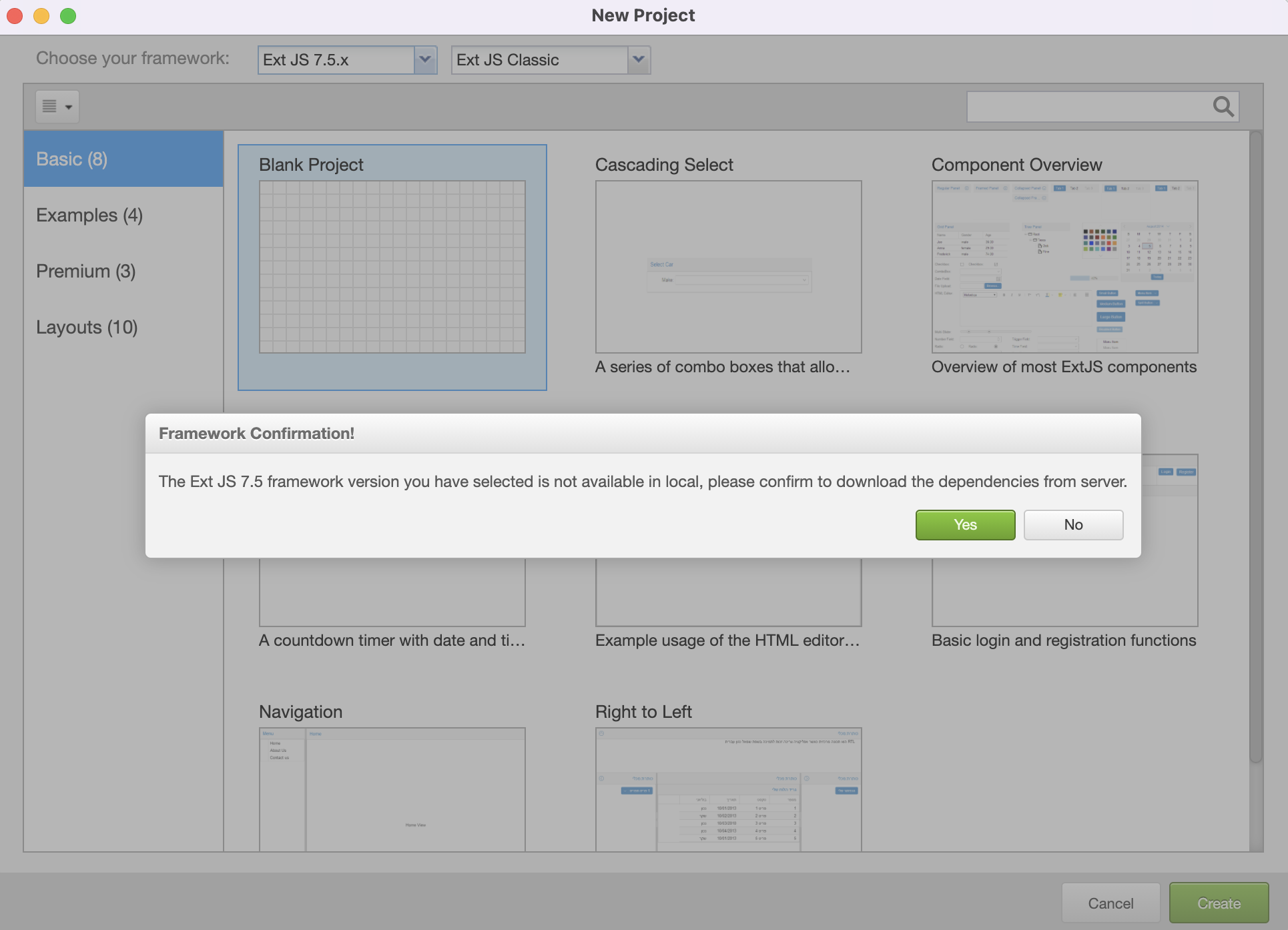Screen dimensions: 1288x930
Task: Click 'A series of combo boxes that allo…' description
Action: (x=723, y=367)
